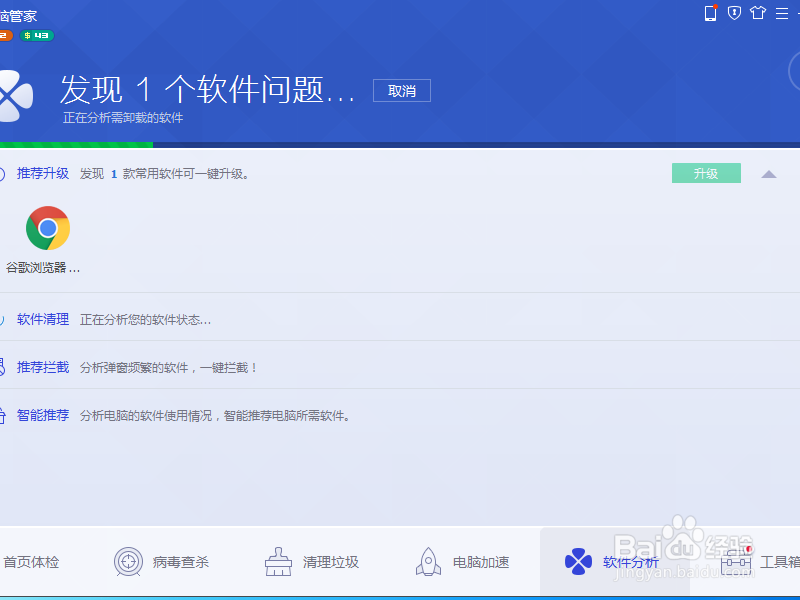Toggle the 智能推荐 smart recommendation entry

(x=42, y=416)
